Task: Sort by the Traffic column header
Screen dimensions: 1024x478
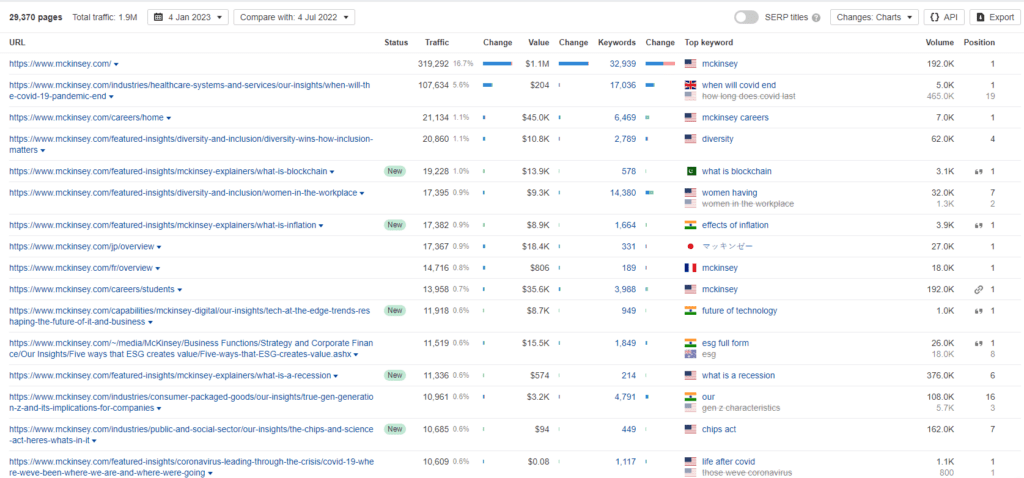Action: (437, 42)
